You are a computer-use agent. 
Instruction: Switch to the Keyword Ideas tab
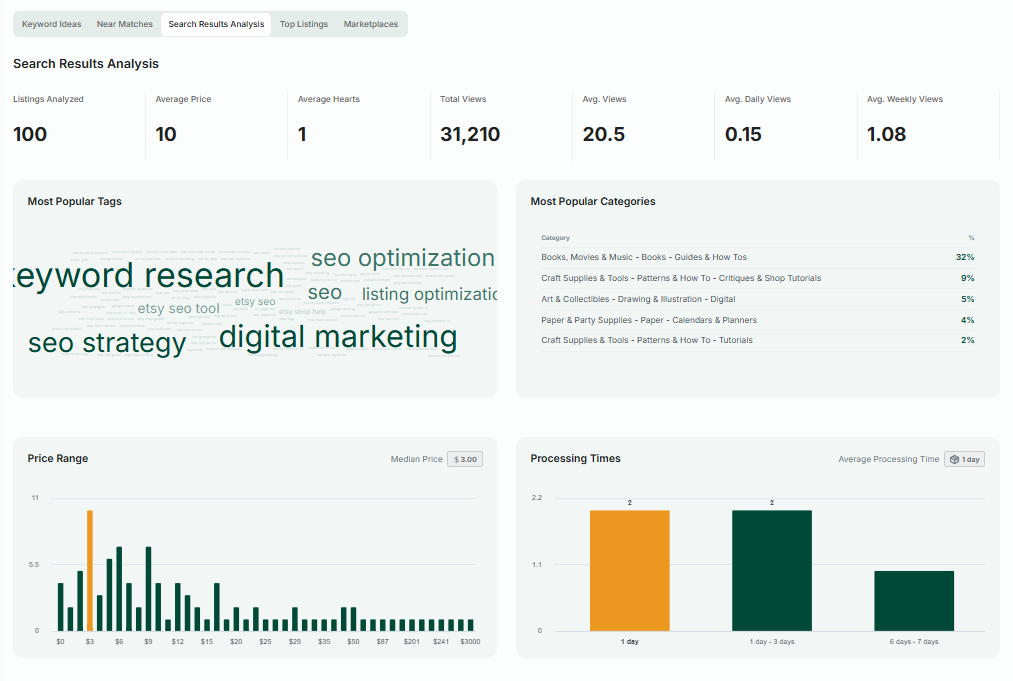click(51, 24)
